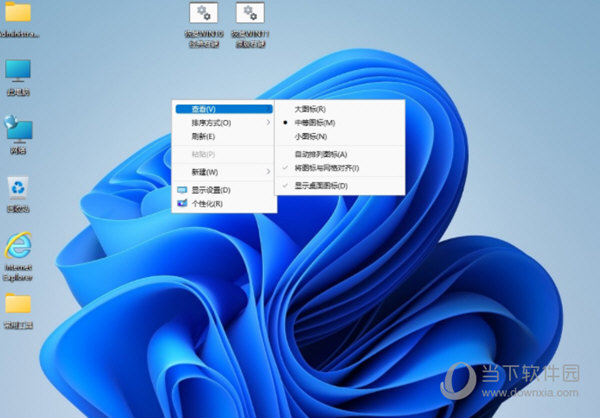Expand the 排序方式(O) sort-by submenu
The height and width of the screenshot is (418, 600).
[x=224, y=123]
